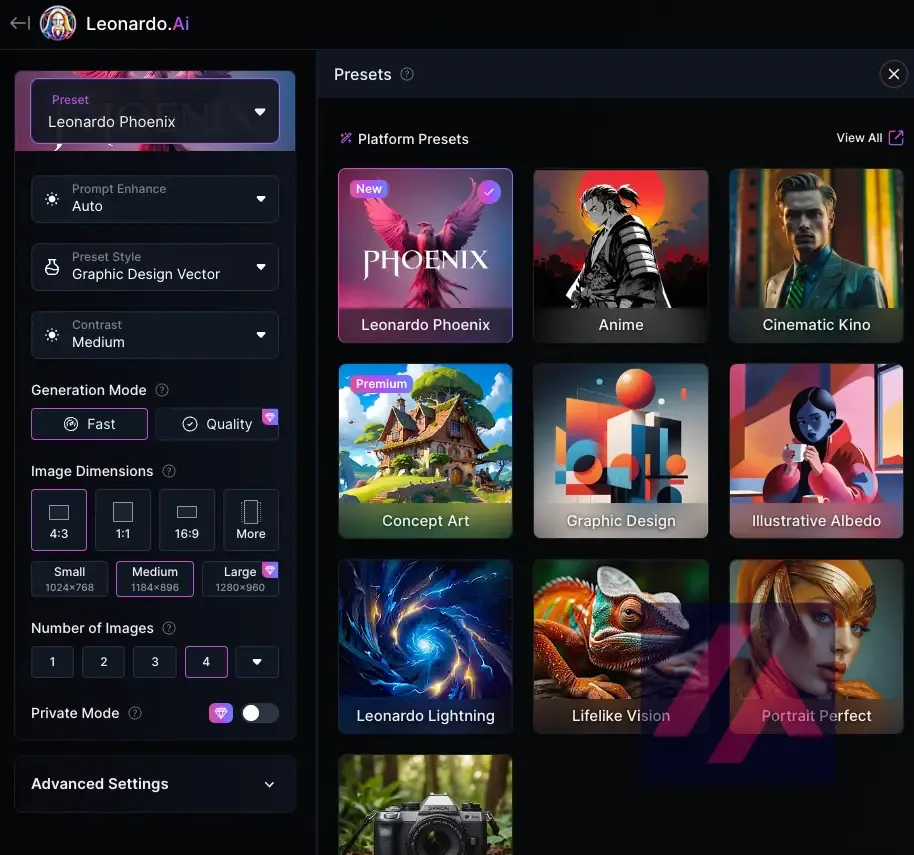Select the Leonardo Phoenix preset card
This screenshot has width=914, height=855.
[x=426, y=255]
